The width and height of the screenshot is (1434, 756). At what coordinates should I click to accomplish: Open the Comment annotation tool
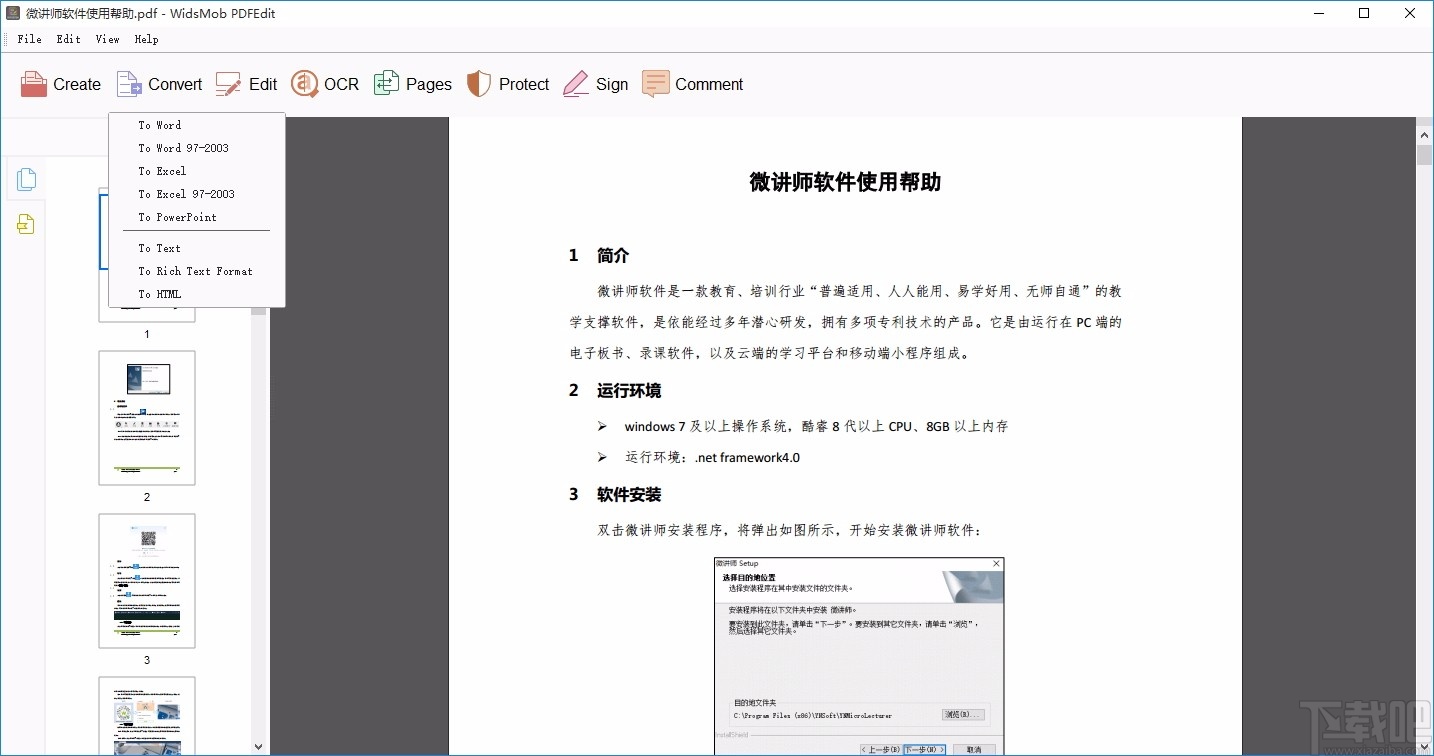(692, 84)
